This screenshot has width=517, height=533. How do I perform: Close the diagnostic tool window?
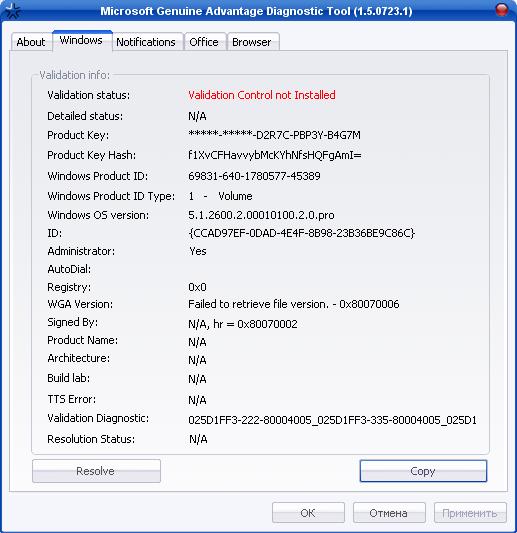pyautogui.click(x=502, y=10)
